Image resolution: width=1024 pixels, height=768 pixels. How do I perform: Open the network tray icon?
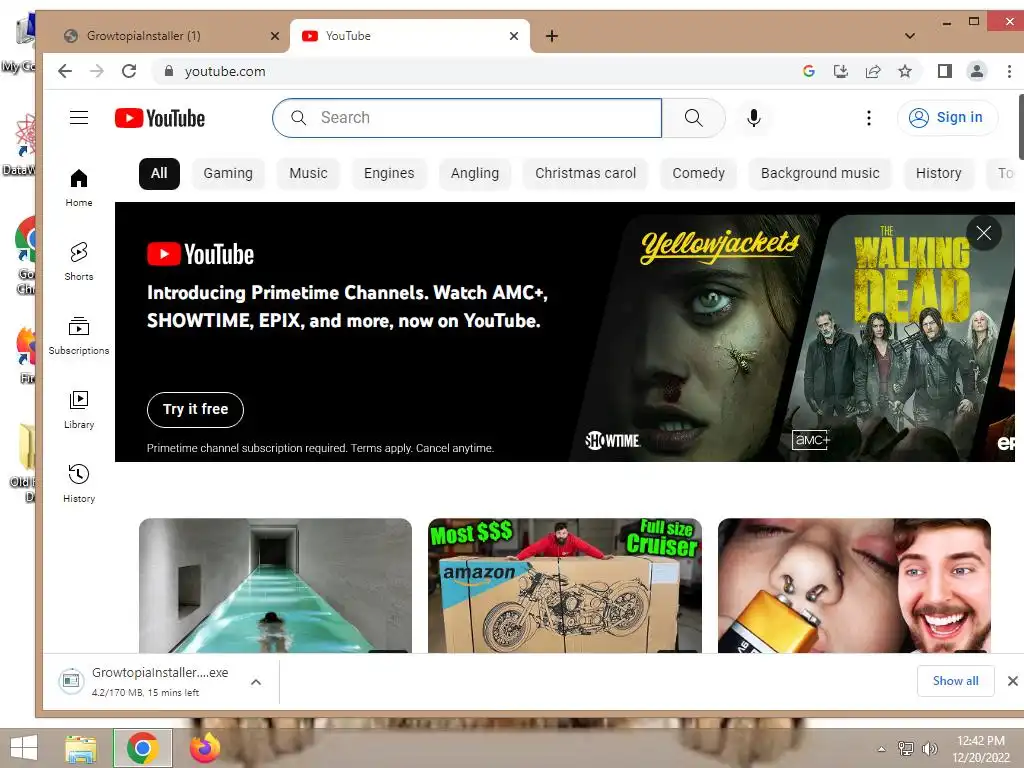[x=906, y=748]
